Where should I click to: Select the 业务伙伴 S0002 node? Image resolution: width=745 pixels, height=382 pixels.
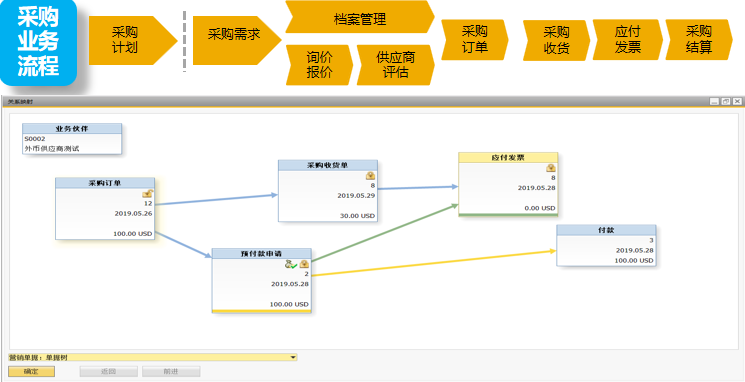coord(72,139)
